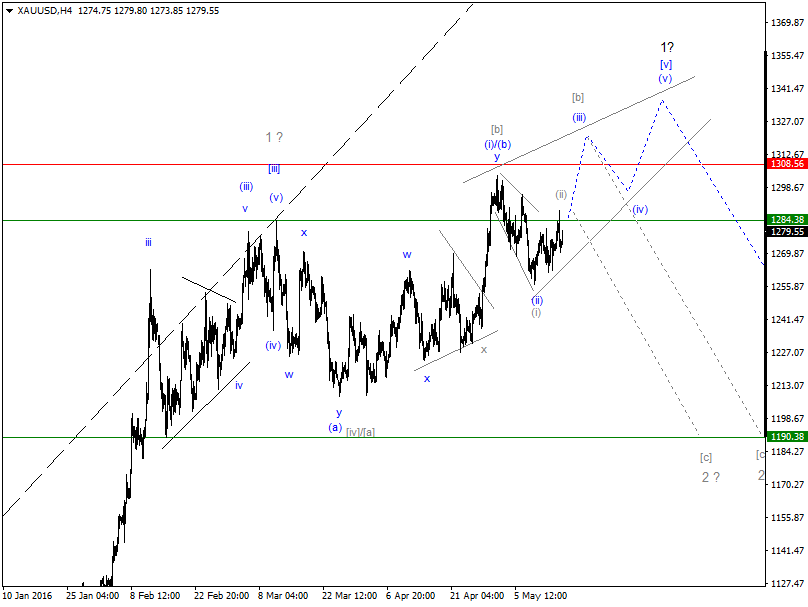The height and width of the screenshot is (607, 808).
Task: Select the gray '1 ?' wave label
Action: click(x=273, y=137)
